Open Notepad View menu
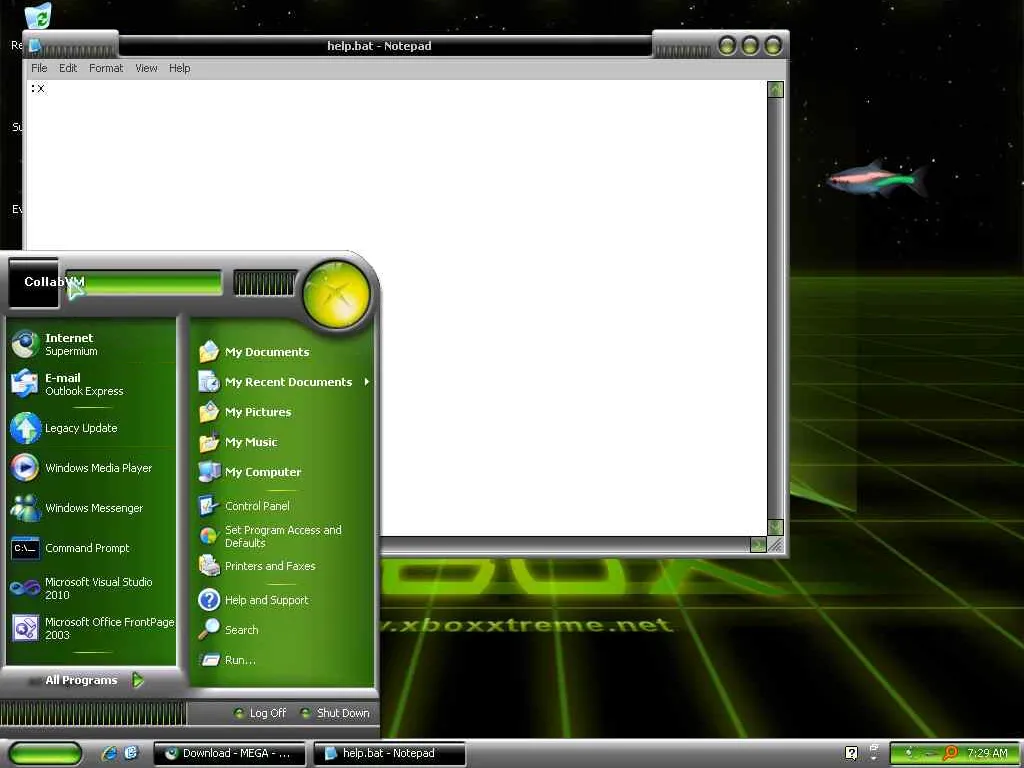Screen dimensions: 1024x768 pos(146,68)
